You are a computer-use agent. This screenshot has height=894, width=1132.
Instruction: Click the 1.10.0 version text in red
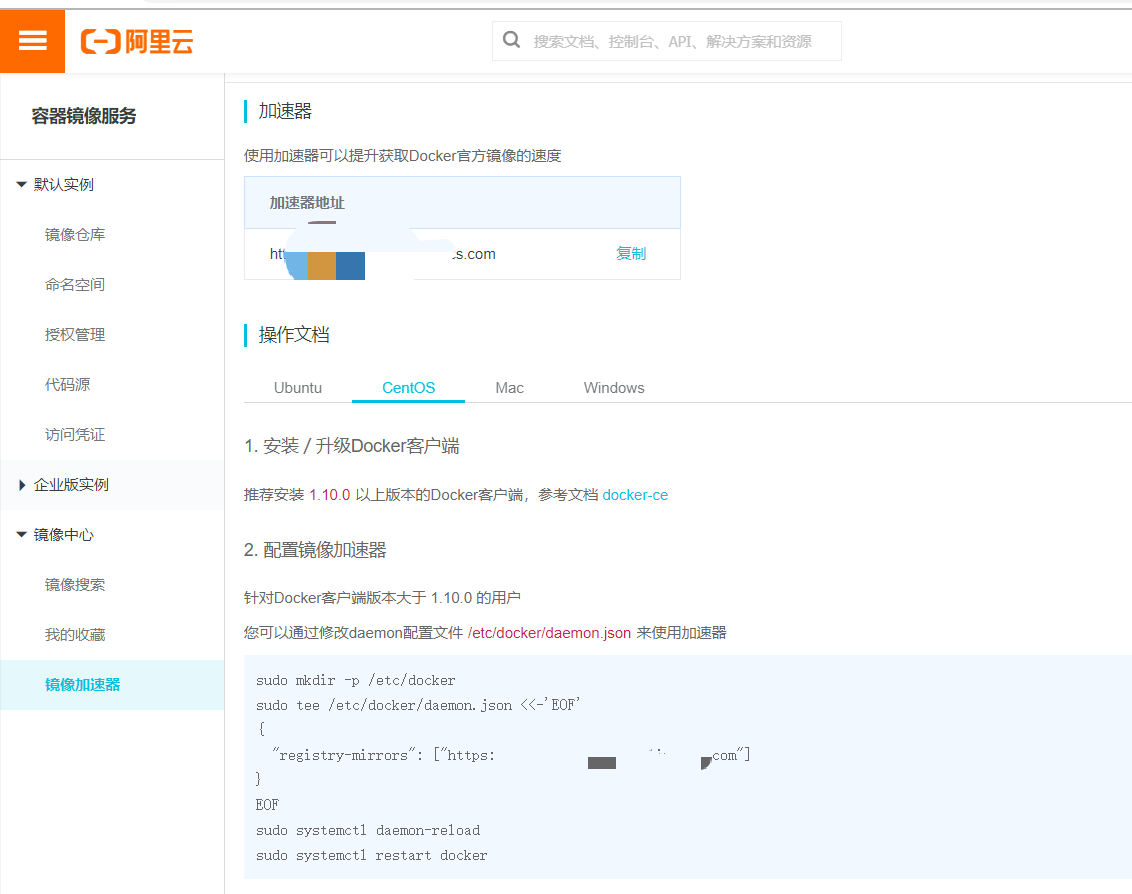330,495
